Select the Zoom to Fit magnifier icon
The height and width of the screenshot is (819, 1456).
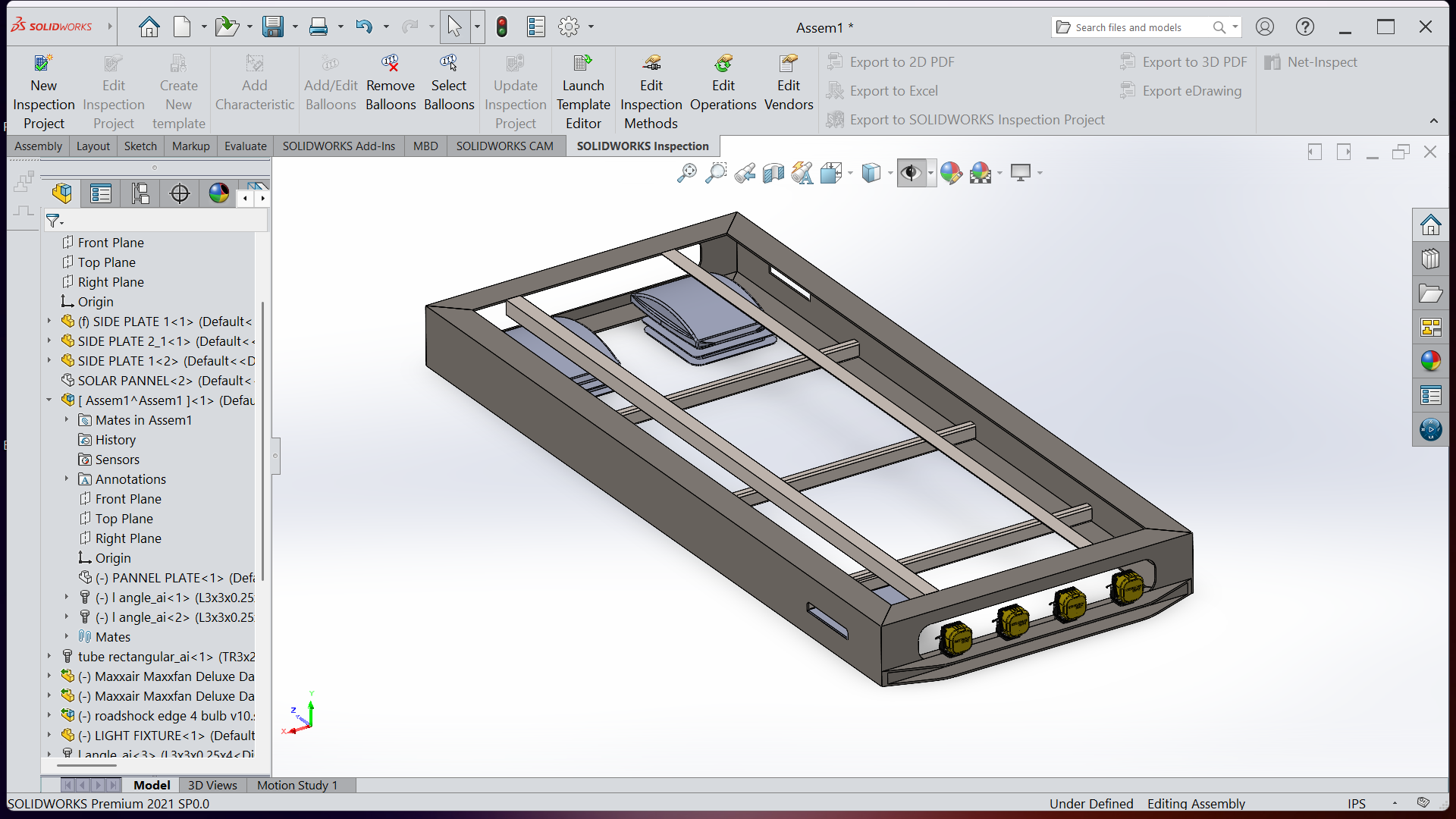point(686,174)
